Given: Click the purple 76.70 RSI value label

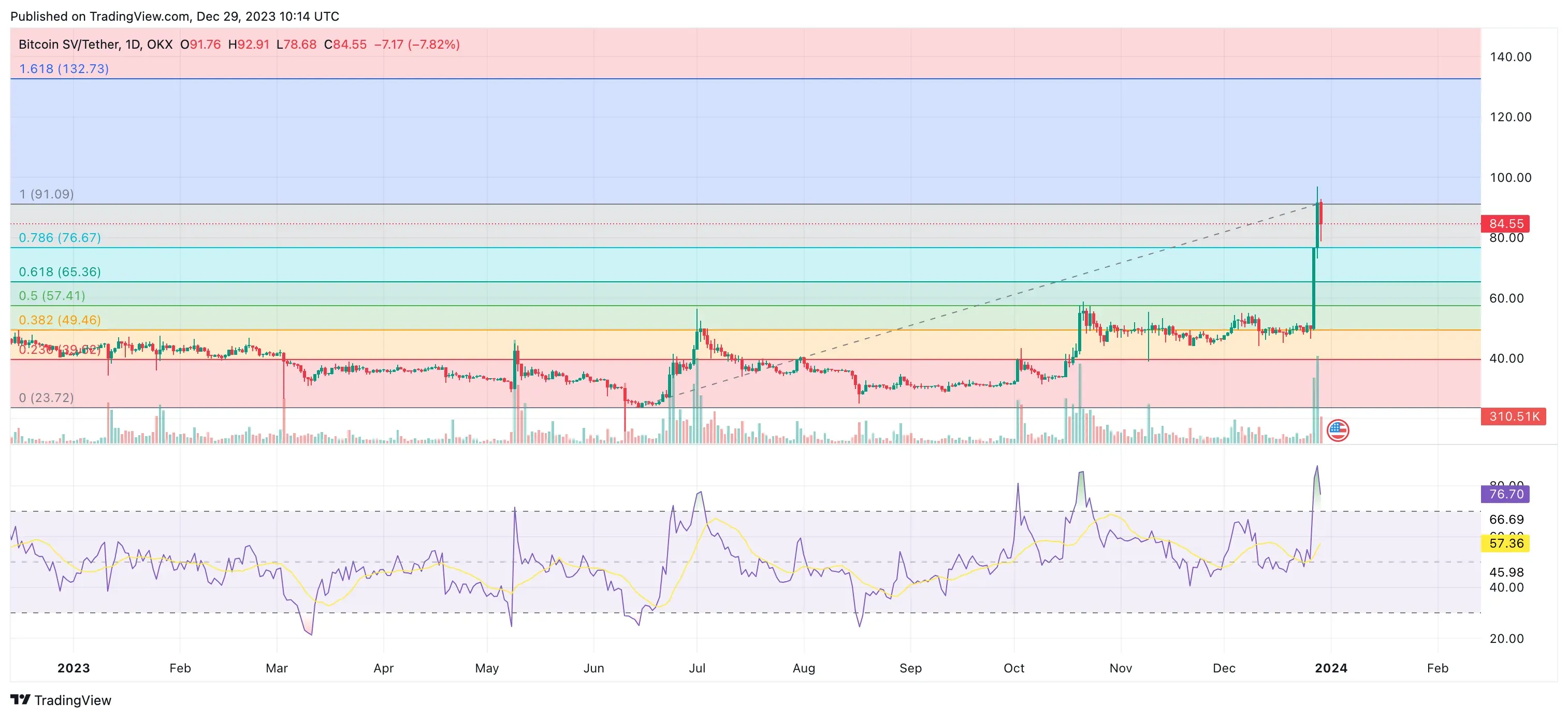Looking at the screenshot, I should click(x=1505, y=493).
